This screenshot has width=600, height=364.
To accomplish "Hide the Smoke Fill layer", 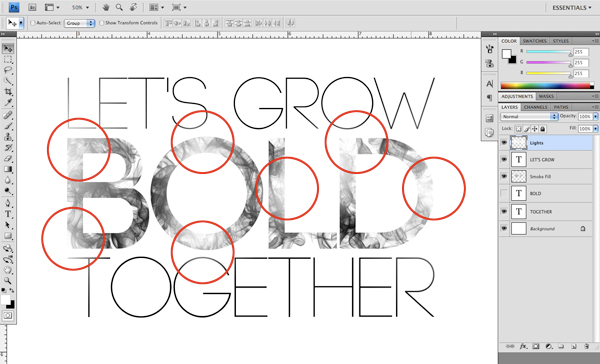I will pyautogui.click(x=504, y=176).
